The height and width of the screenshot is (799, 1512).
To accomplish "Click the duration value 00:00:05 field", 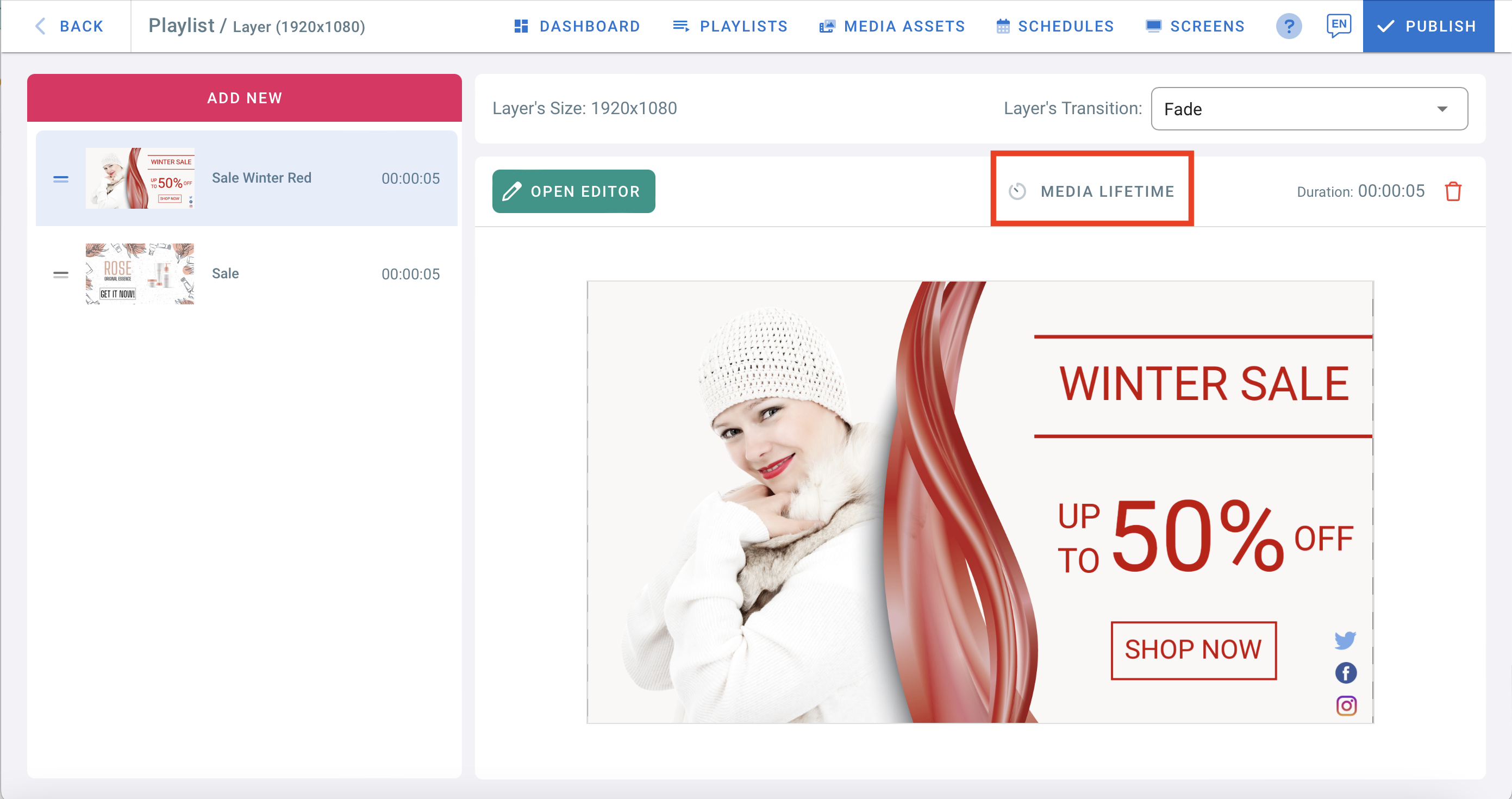I will pos(1391,191).
